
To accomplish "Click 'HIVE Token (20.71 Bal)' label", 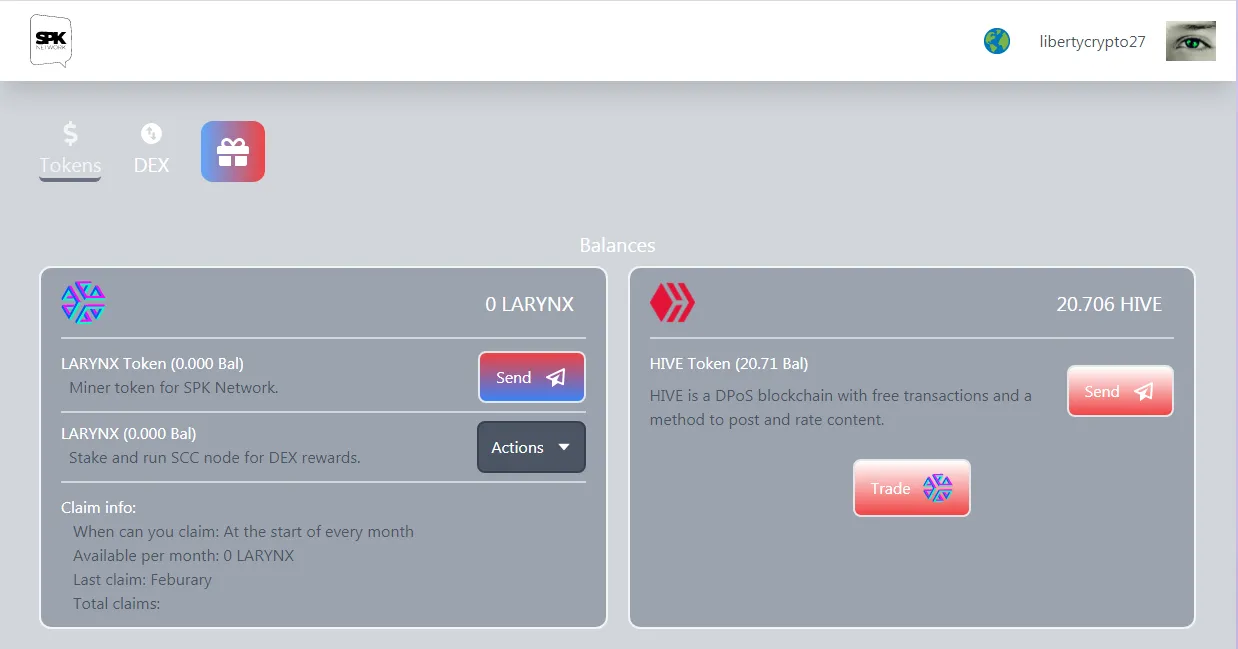I will 729,363.
